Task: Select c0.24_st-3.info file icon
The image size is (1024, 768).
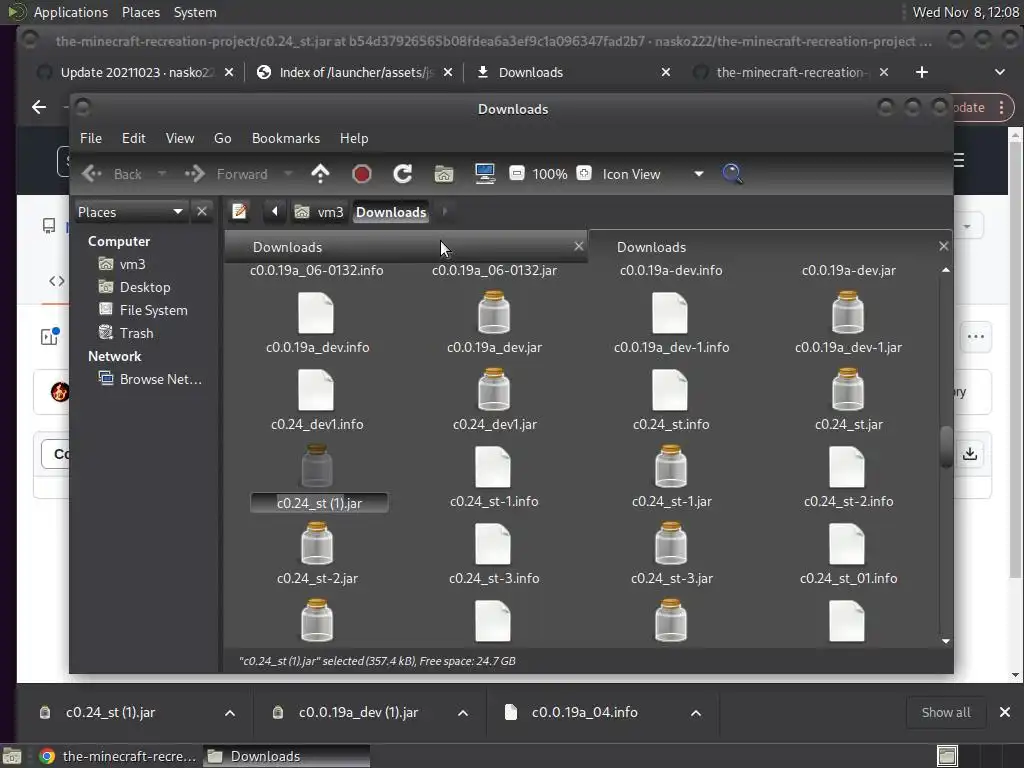Action: (x=493, y=545)
